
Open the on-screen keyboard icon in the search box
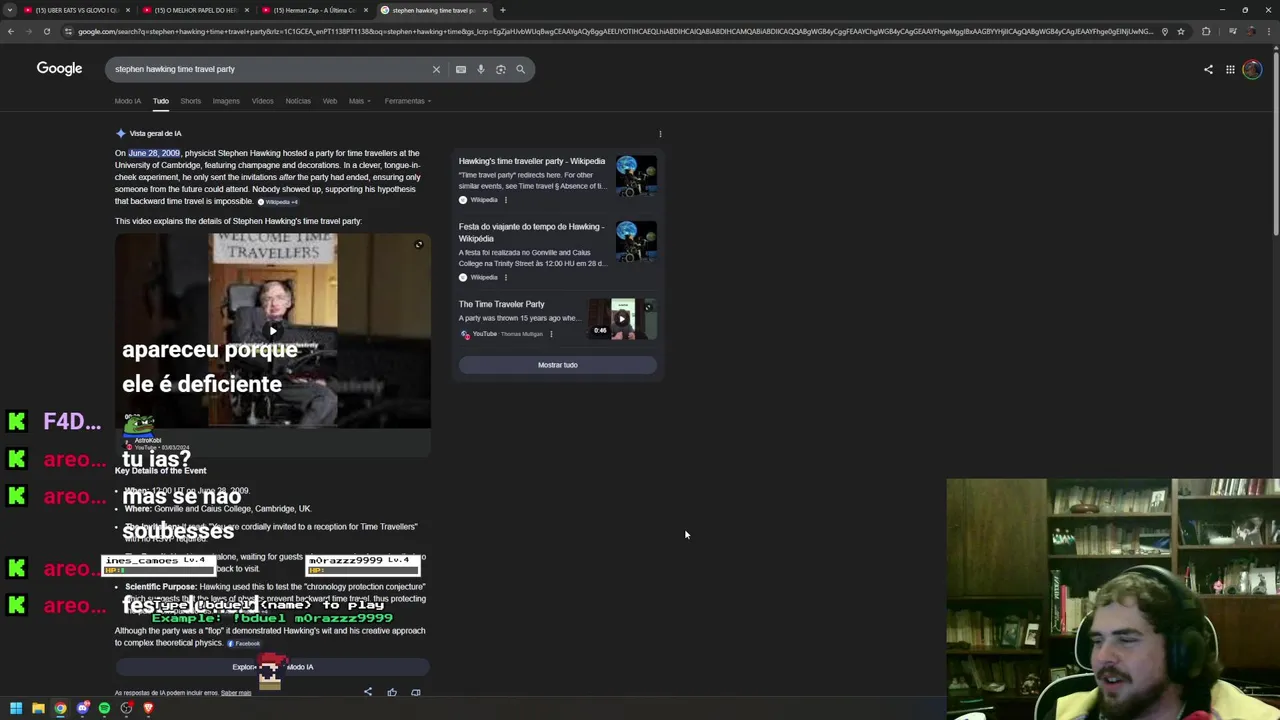point(461,69)
